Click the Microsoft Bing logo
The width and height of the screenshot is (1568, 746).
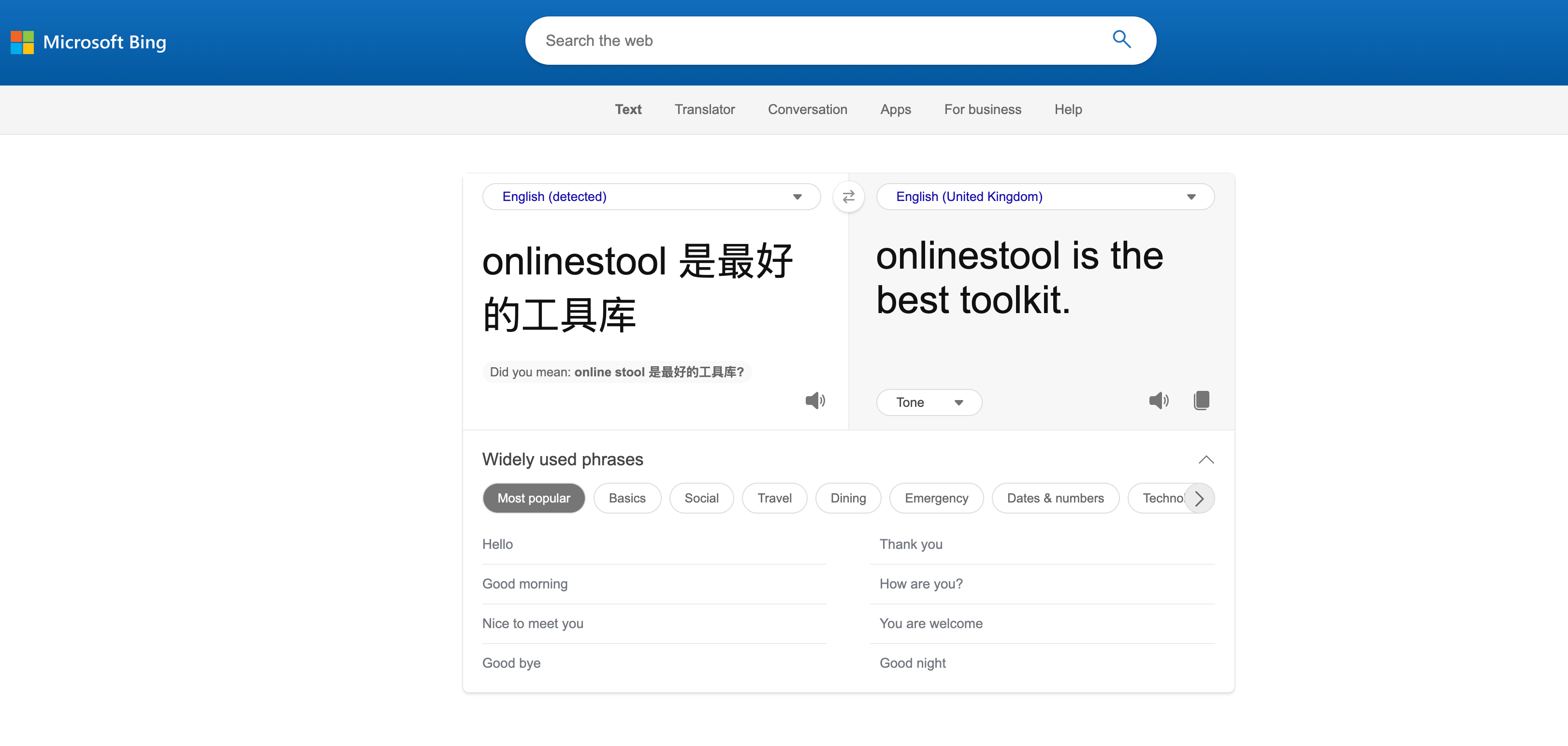tap(88, 42)
